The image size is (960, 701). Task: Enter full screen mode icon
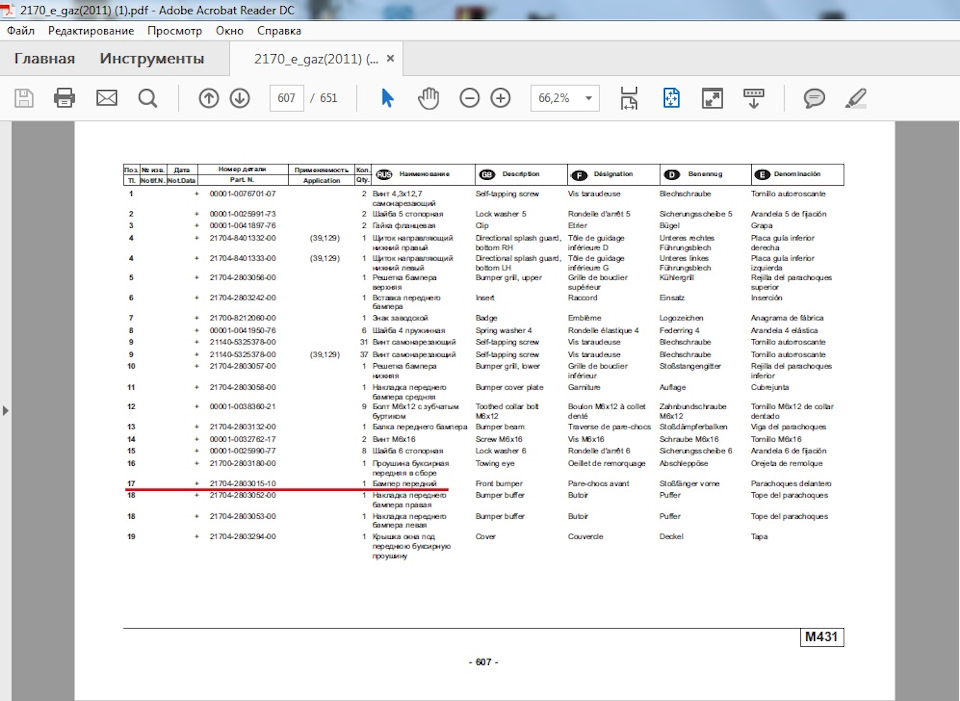pos(712,98)
